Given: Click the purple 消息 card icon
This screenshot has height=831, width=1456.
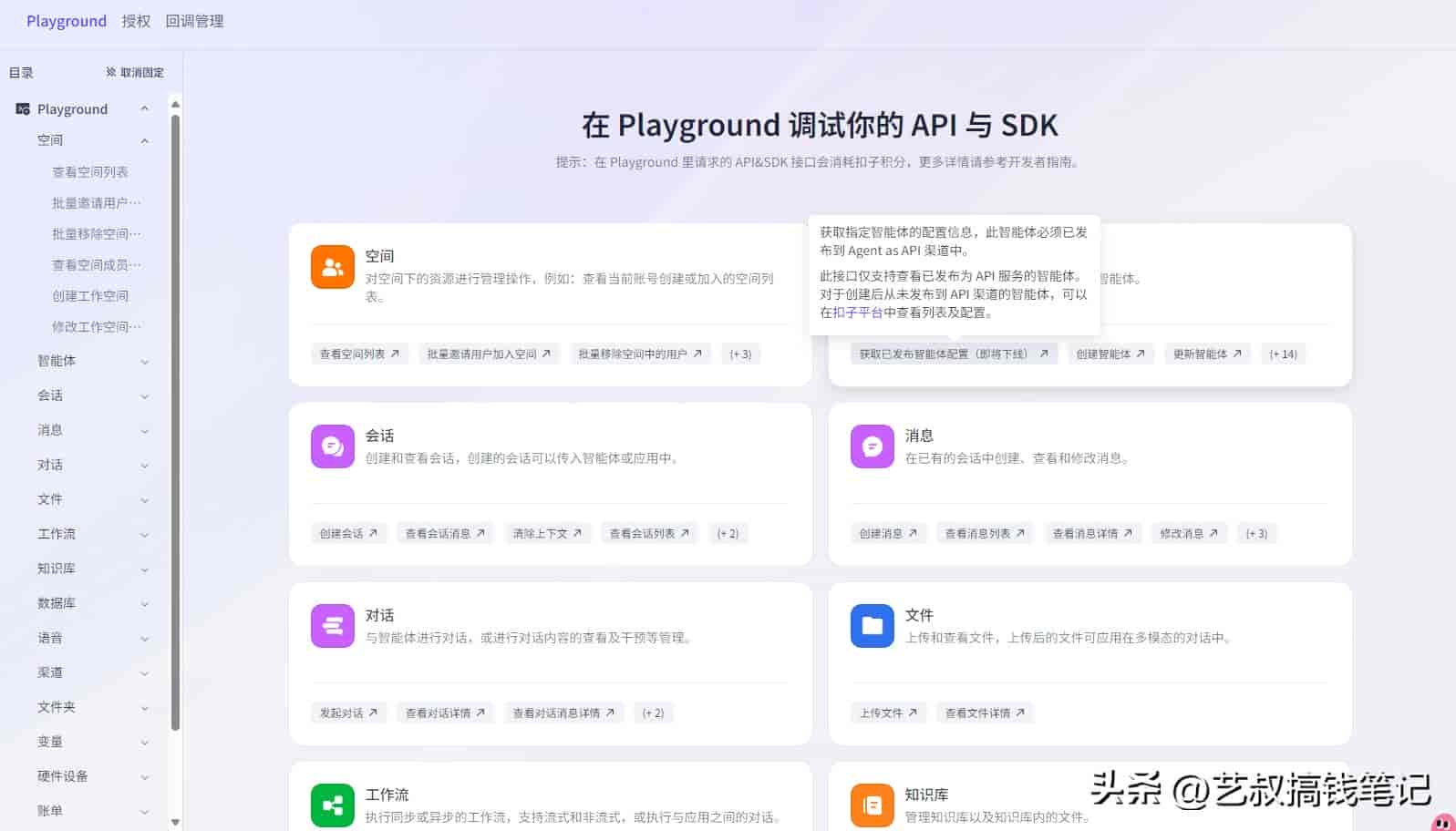Looking at the screenshot, I should click(873, 446).
